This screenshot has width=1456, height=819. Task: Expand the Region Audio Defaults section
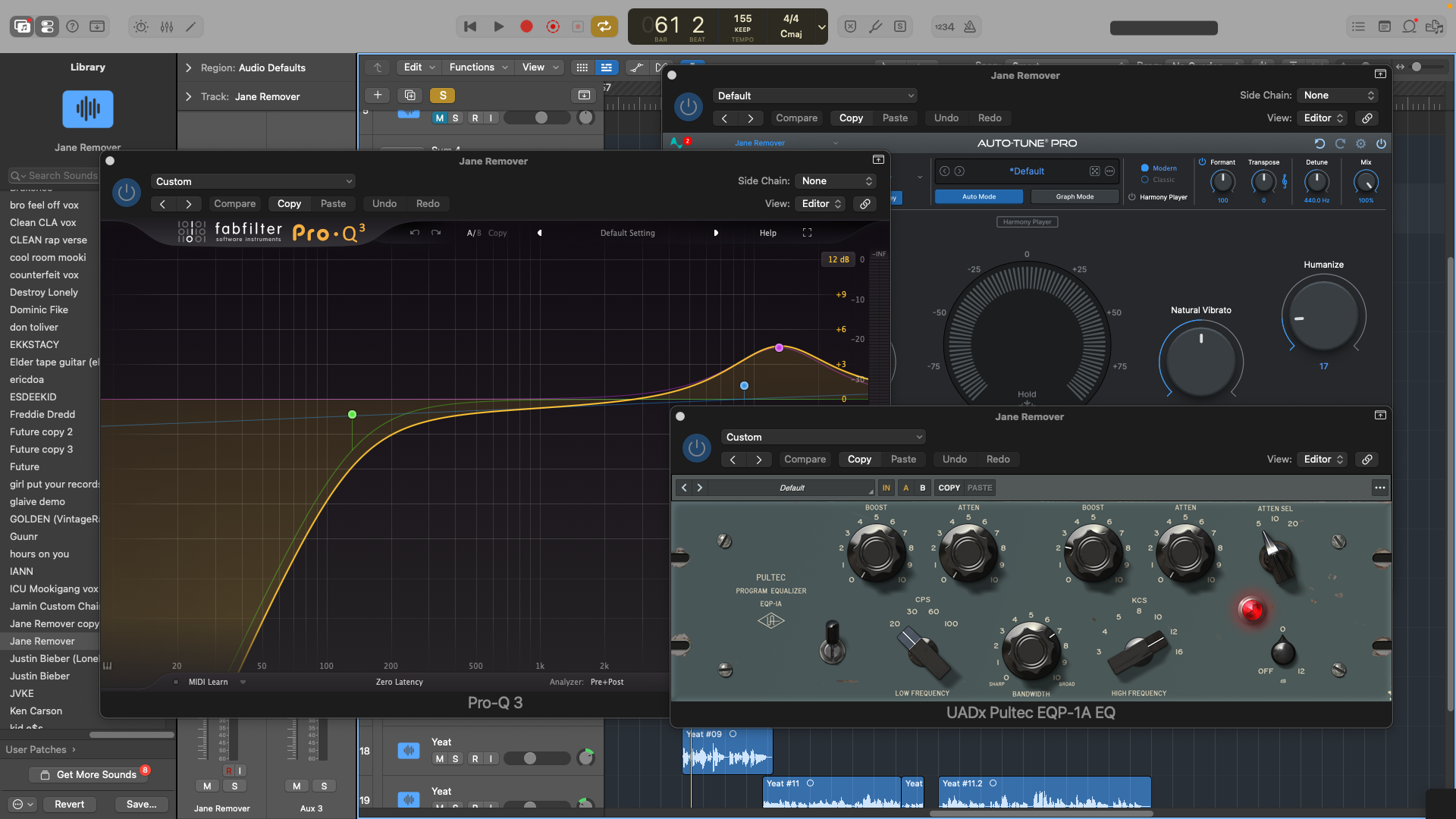(189, 67)
